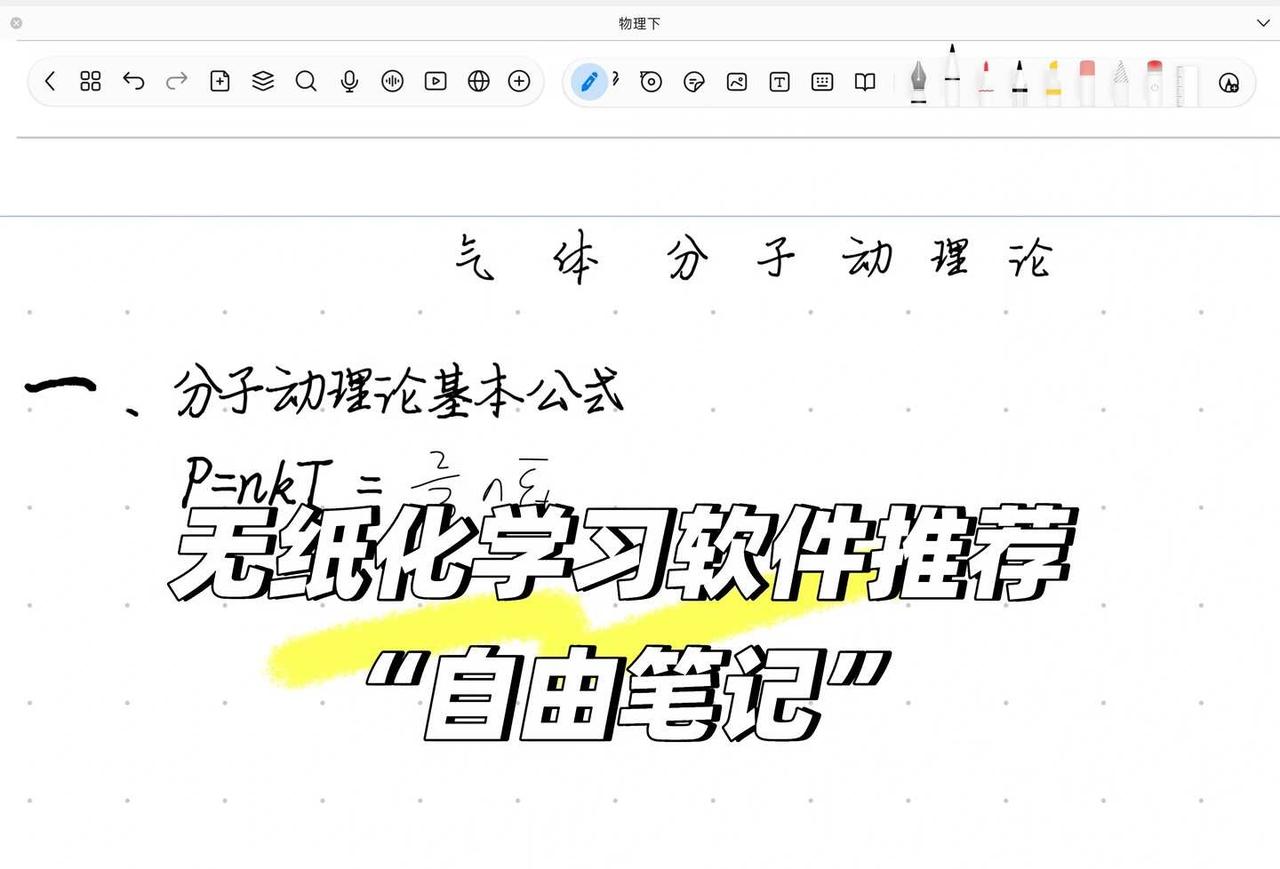The height and width of the screenshot is (869, 1280).
Task: Close the window with gray X button
Action: tap(16, 22)
